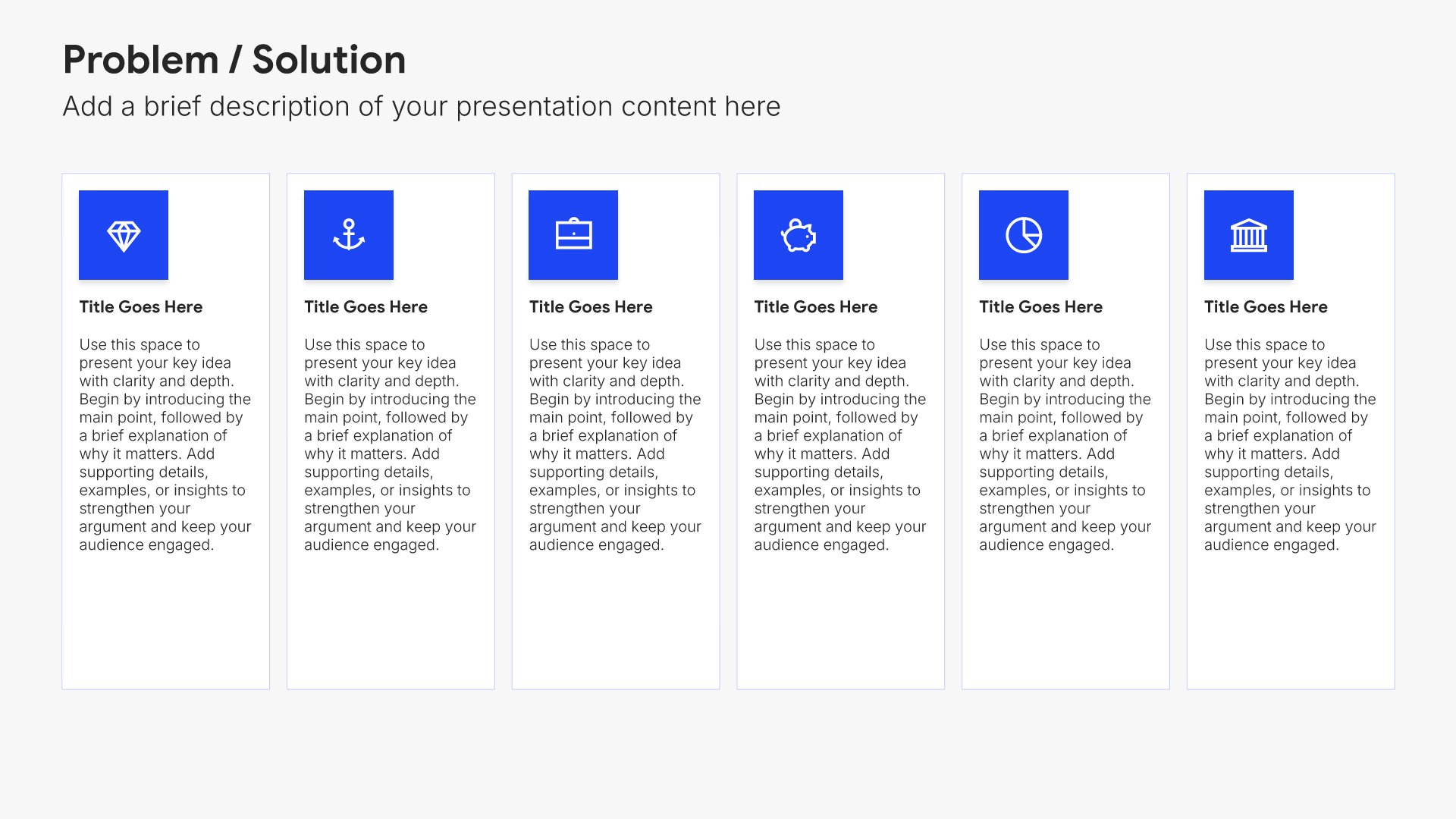Click 'Title Goes Here' under the piggy bank icon
This screenshot has width=1456, height=819.
tap(816, 307)
